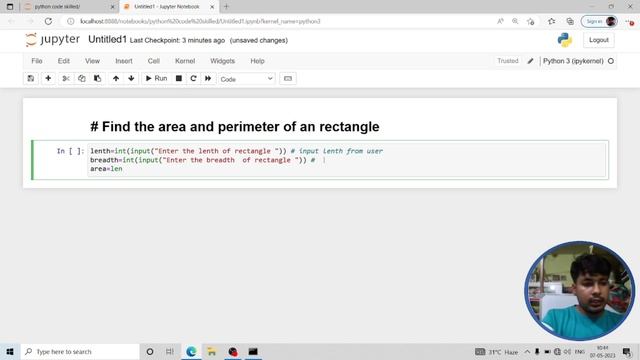This screenshot has height=360, width=640.
Task: Click the site information icon in address bar
Action: click(70, 21)
